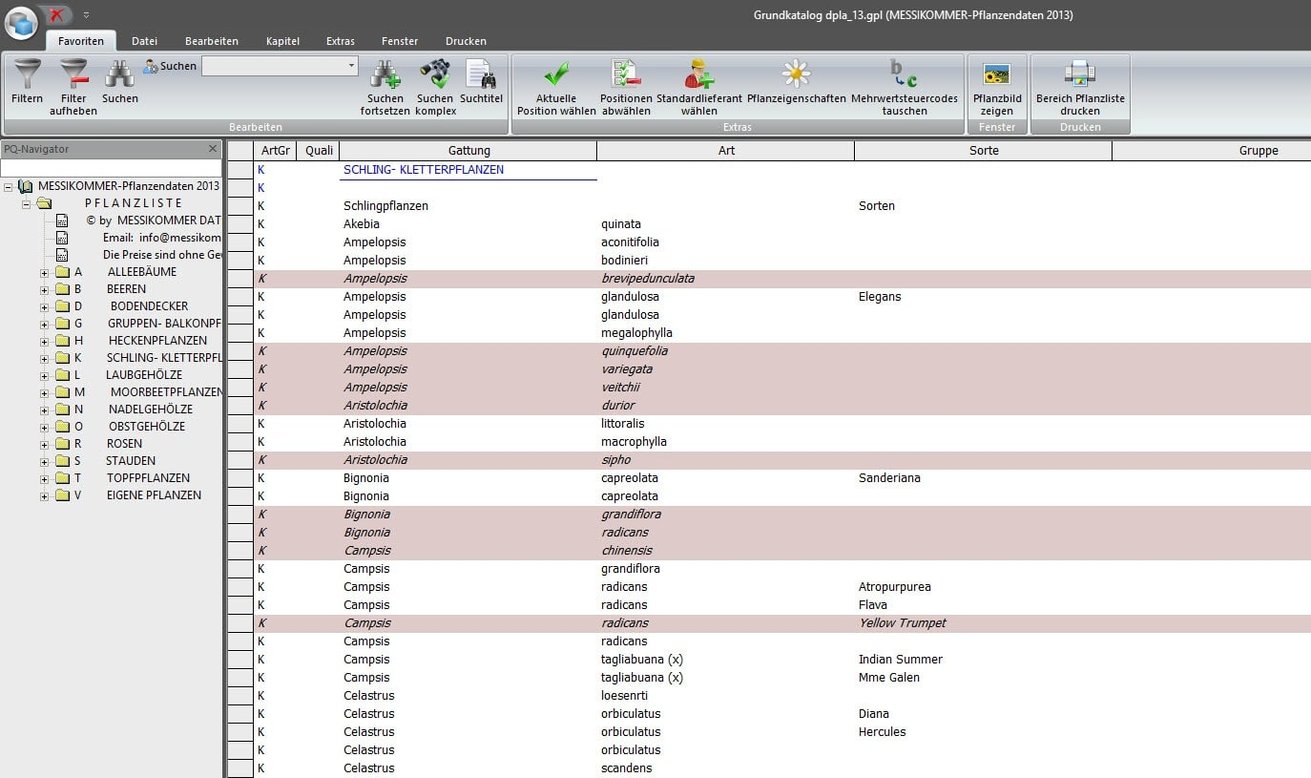Open the Datei tab

click(x=145, y=41)
